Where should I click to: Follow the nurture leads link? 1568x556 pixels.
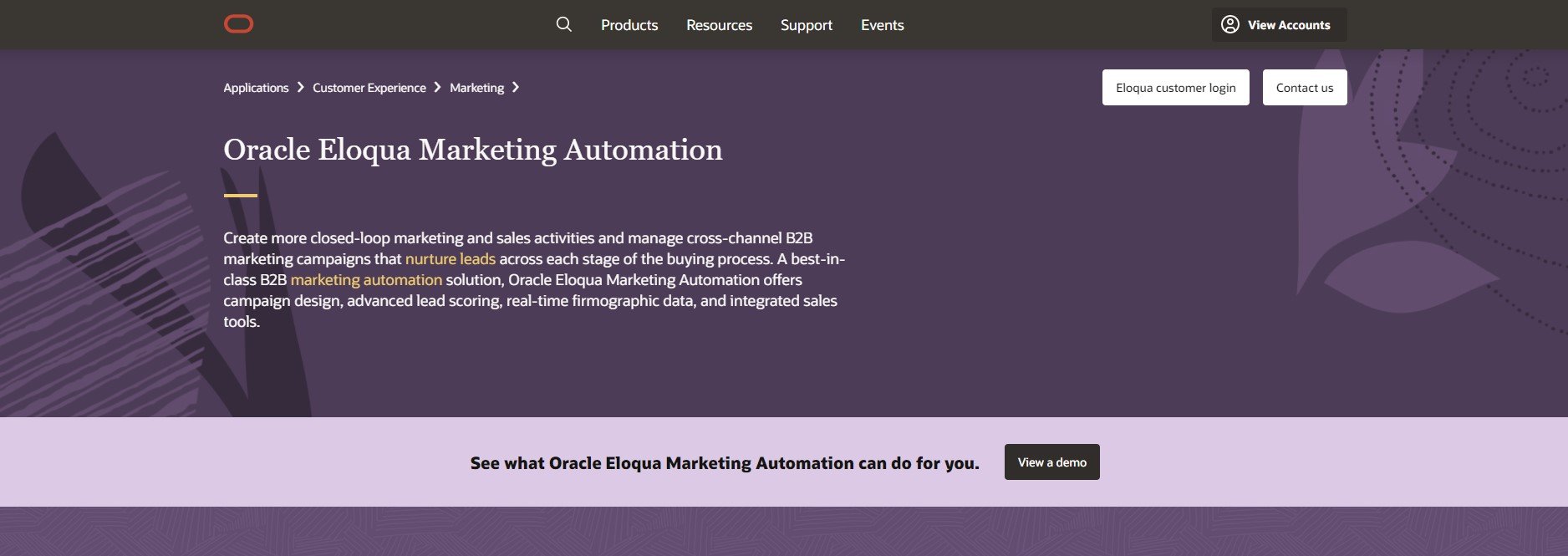451,258
